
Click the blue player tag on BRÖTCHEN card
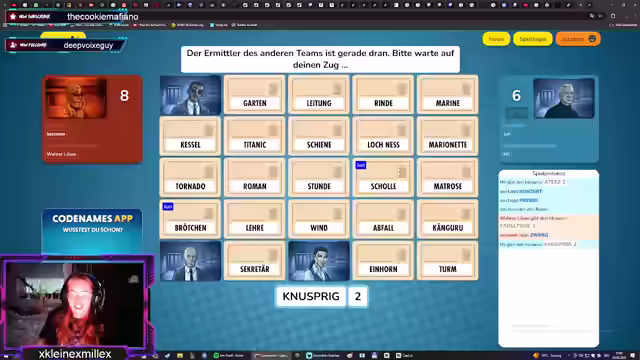pyautogui.click(x=168, y=207)
